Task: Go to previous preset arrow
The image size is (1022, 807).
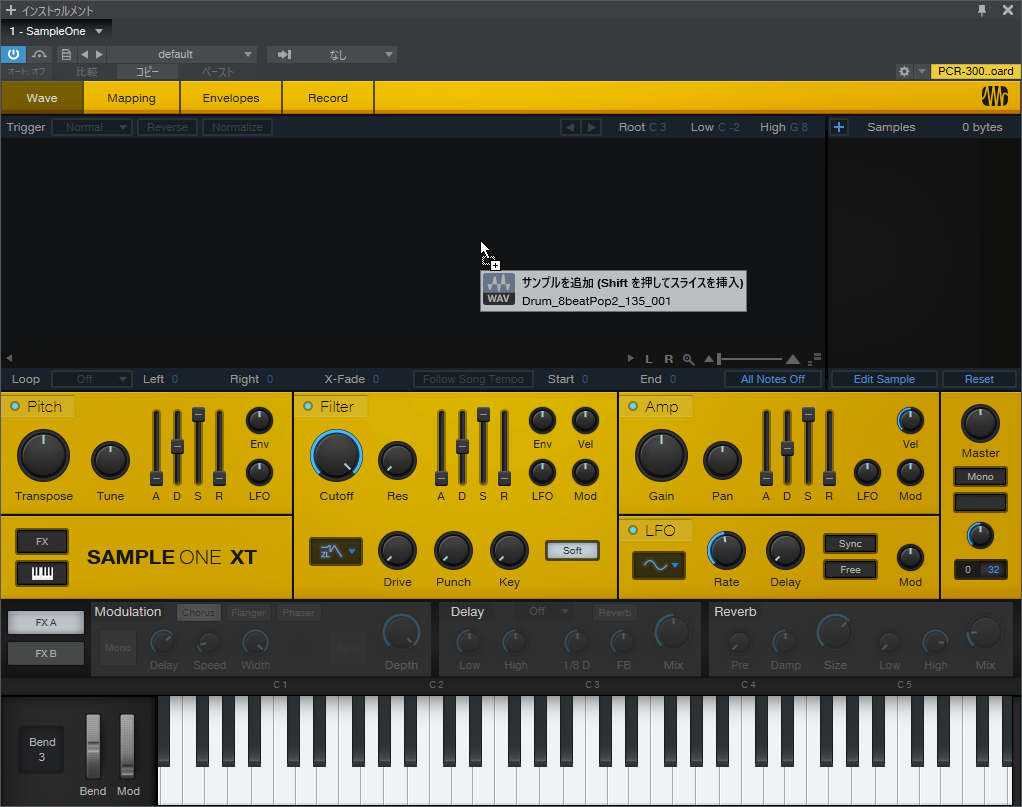Action: click(x=84, y=55)
